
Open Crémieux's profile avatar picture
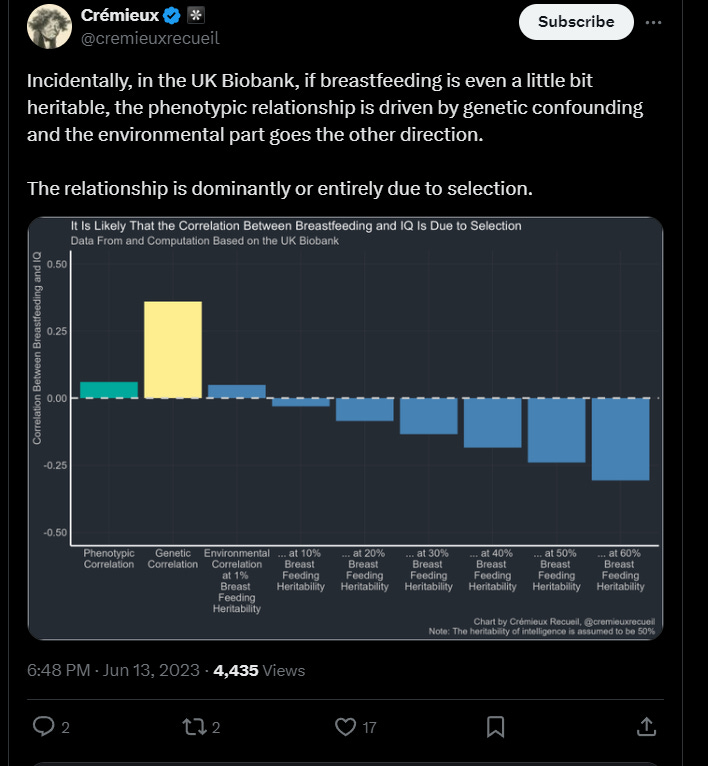(49, 26)
